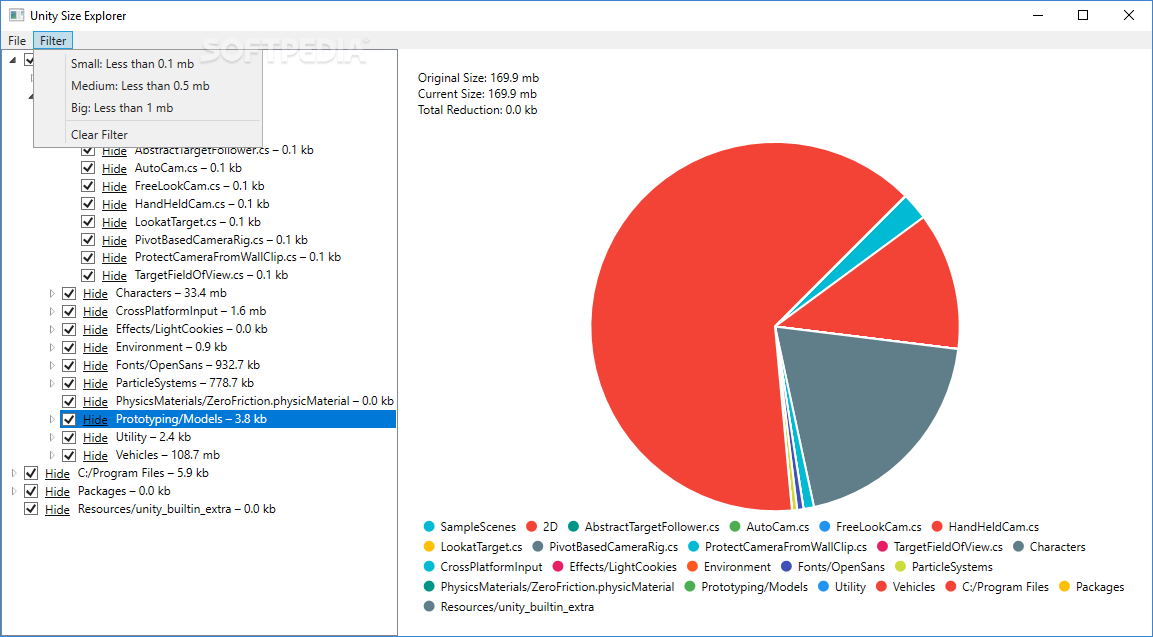
Task: Toggle the Environment checkbox
Action: point(69,347)
